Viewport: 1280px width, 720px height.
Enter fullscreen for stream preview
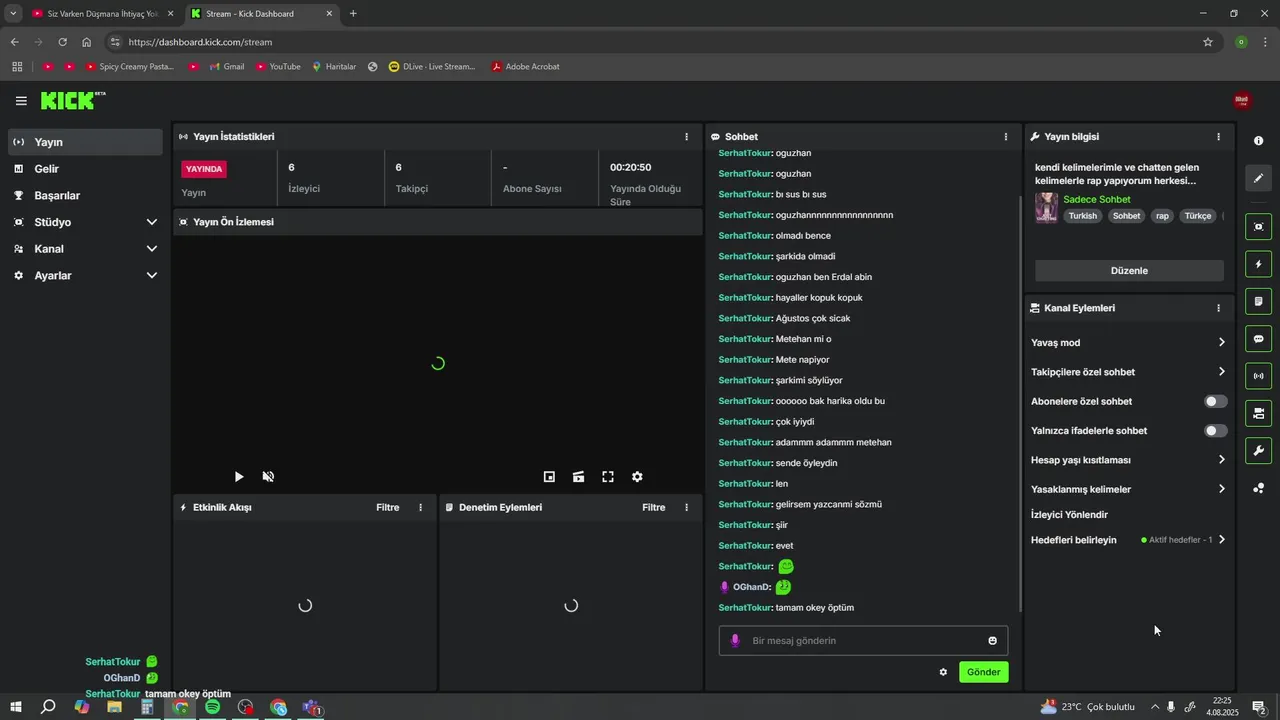[x=608, y=477]
